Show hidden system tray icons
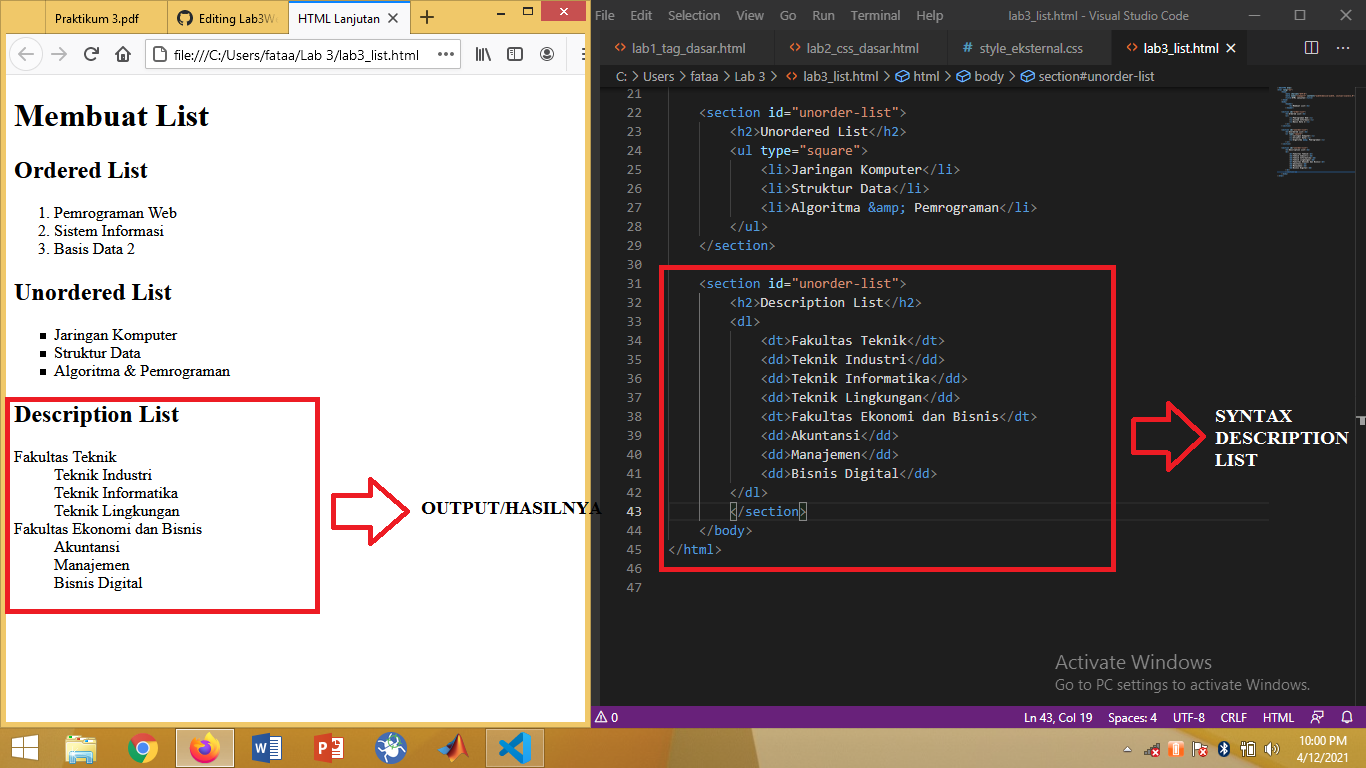 1127,748
